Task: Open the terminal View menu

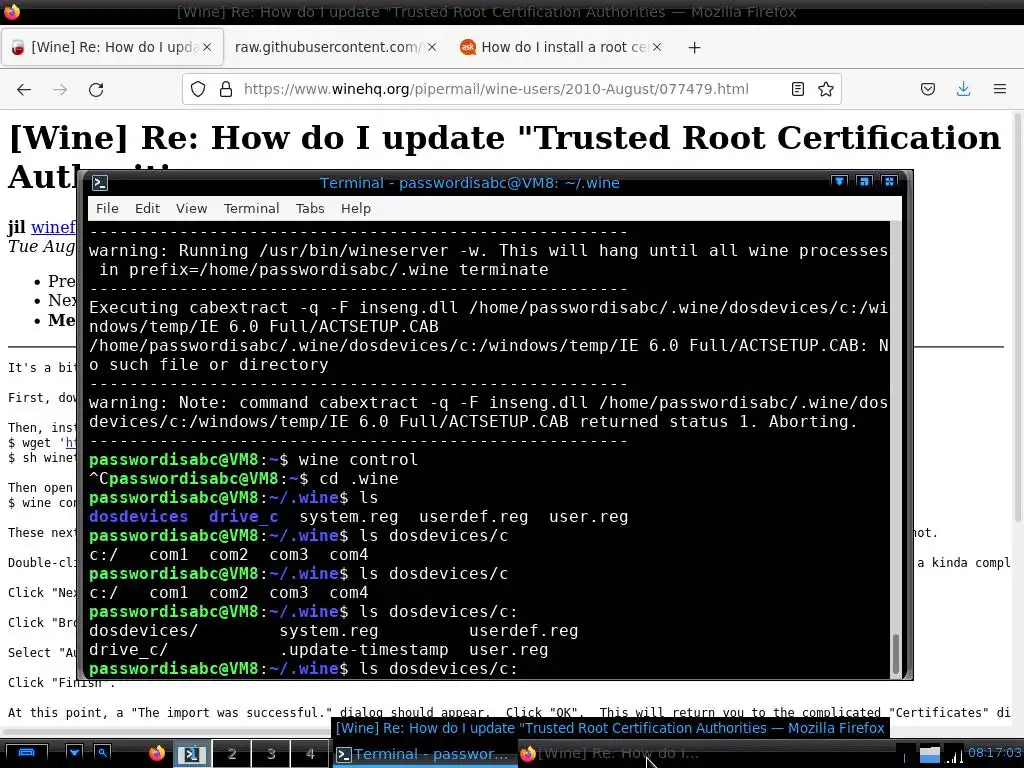Action: 191,208
